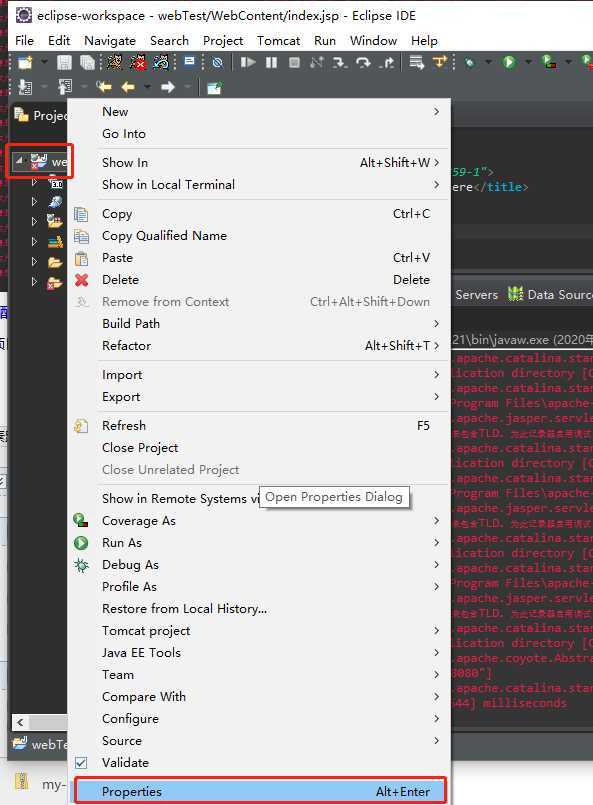Viewport: 593px width, 805px height.
Task: Open the Debug launch dropdown arrow
Action: pos(488,63)
